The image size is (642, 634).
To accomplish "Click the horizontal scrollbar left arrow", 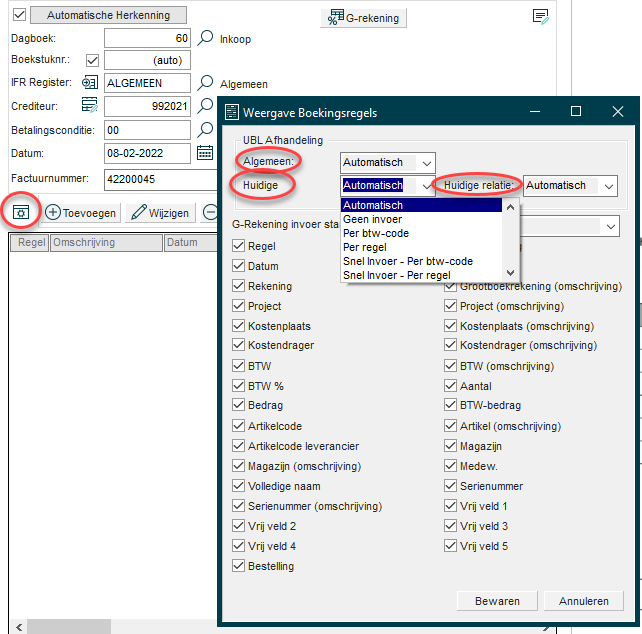I will 19,627.
